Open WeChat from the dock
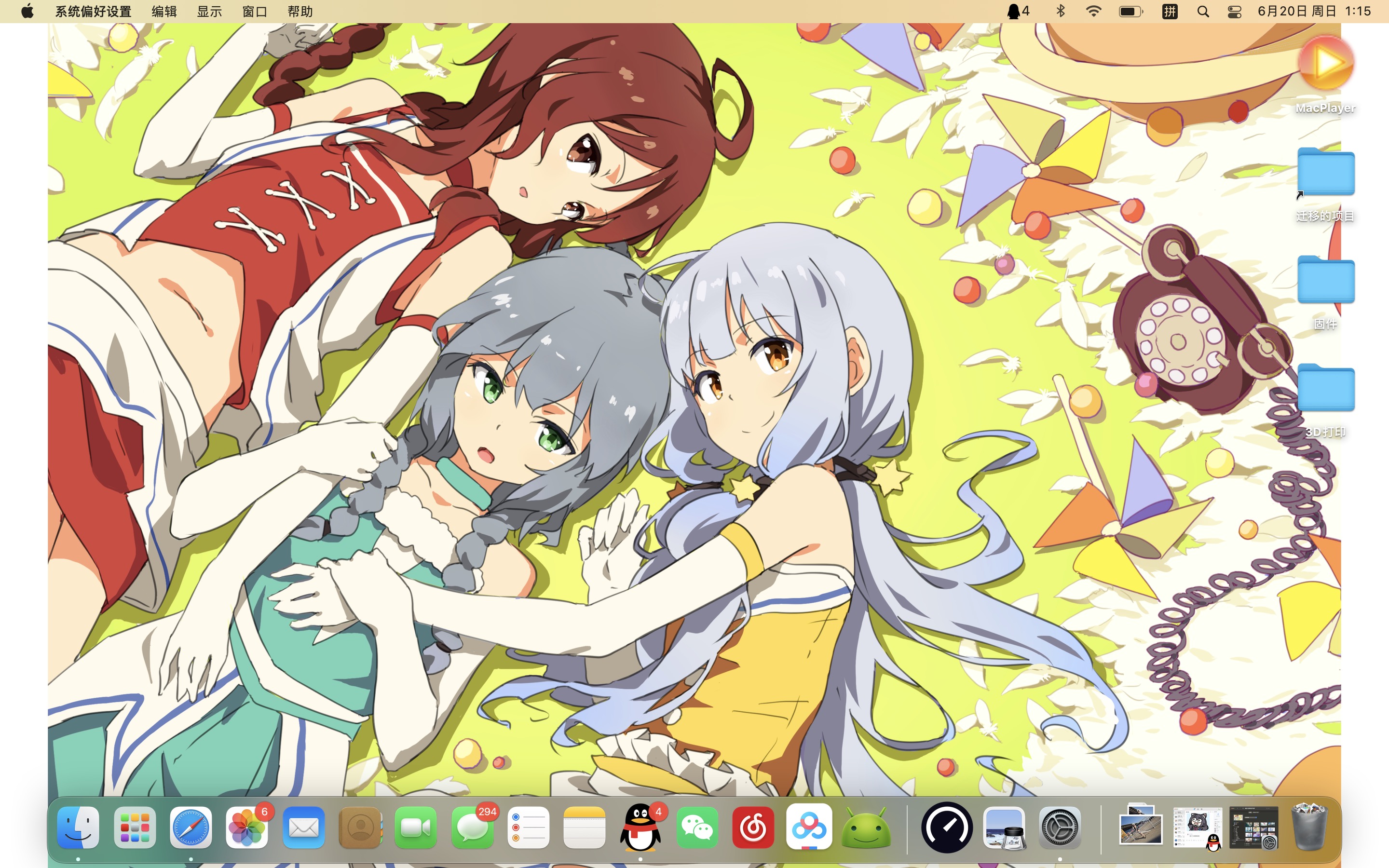Screen dimensions: 1389x868 [697, 827]
